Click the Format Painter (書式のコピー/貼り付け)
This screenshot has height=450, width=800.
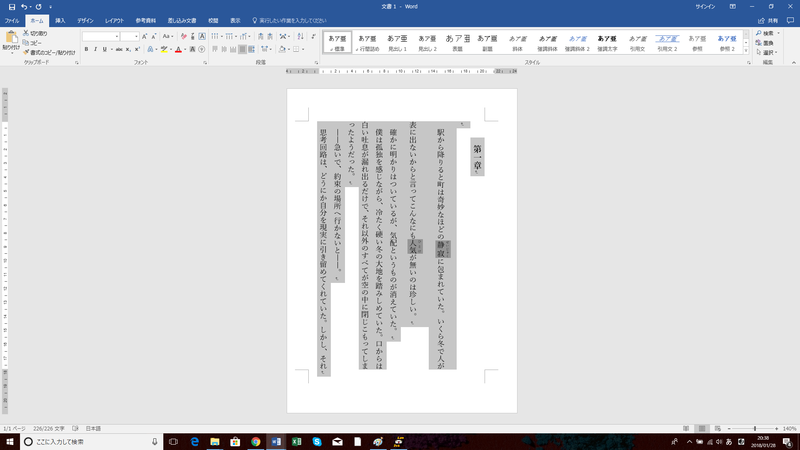pos(49,52)
